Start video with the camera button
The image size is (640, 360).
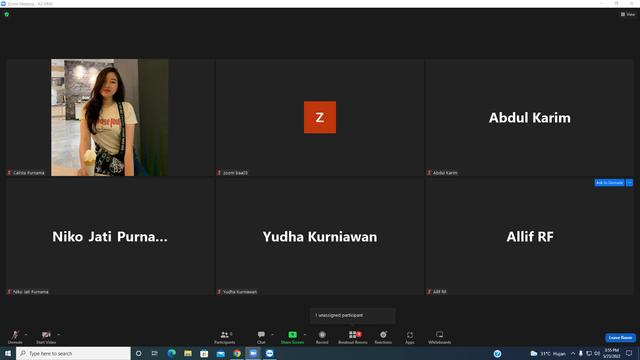click(46, 337)
